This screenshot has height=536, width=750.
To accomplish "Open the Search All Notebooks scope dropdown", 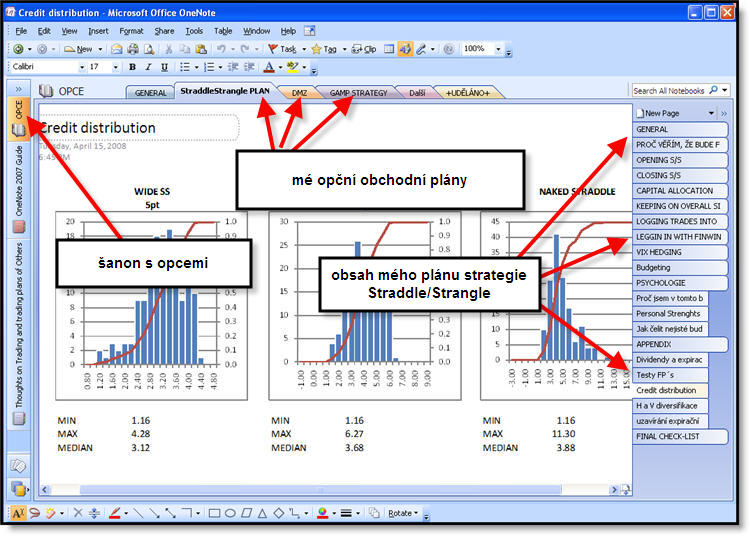I will click(x=725, y=90).
